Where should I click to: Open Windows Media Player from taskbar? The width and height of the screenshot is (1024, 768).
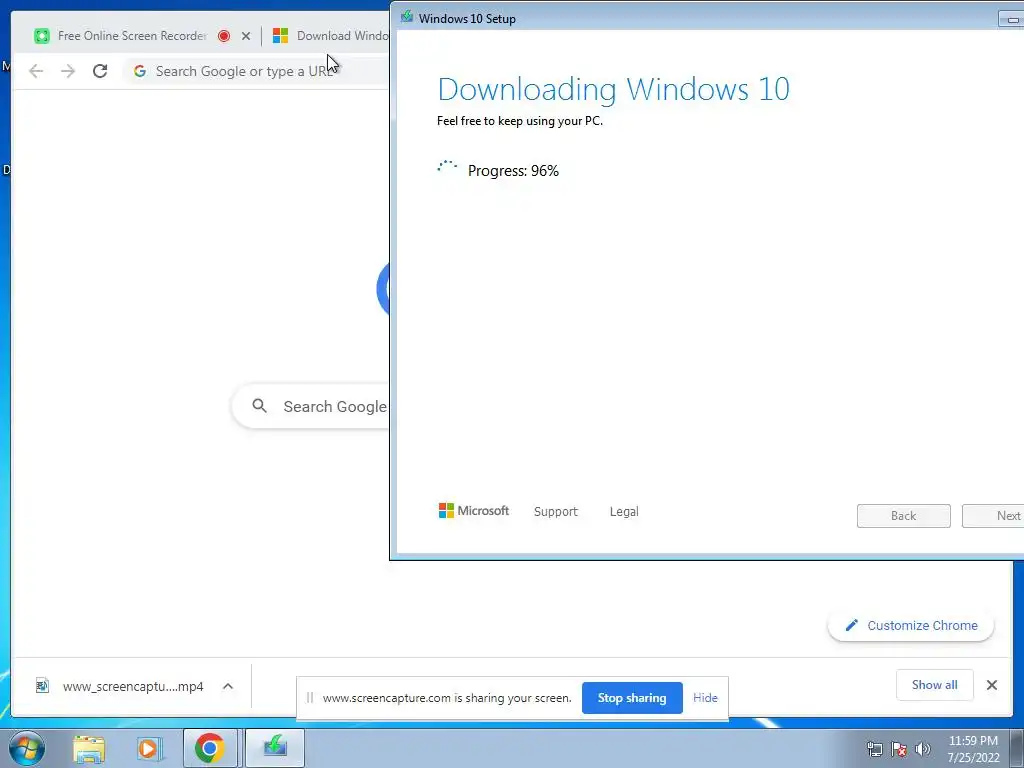point(149,748)
